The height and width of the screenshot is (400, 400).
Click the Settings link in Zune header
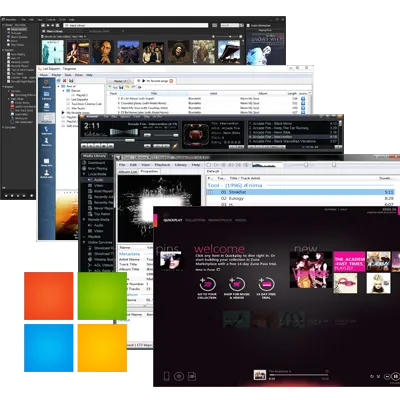coord(330,210)
